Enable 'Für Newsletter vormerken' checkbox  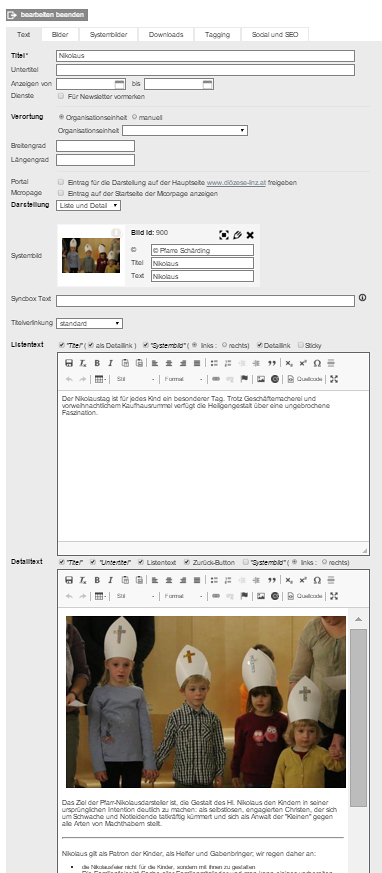point(61,96)
